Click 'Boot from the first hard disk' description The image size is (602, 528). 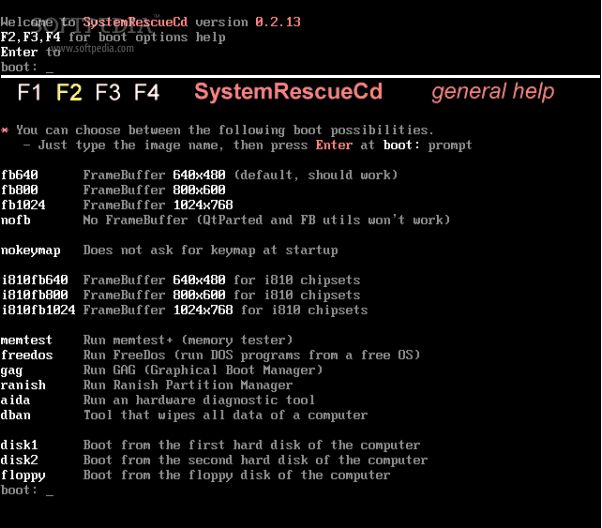251,445
